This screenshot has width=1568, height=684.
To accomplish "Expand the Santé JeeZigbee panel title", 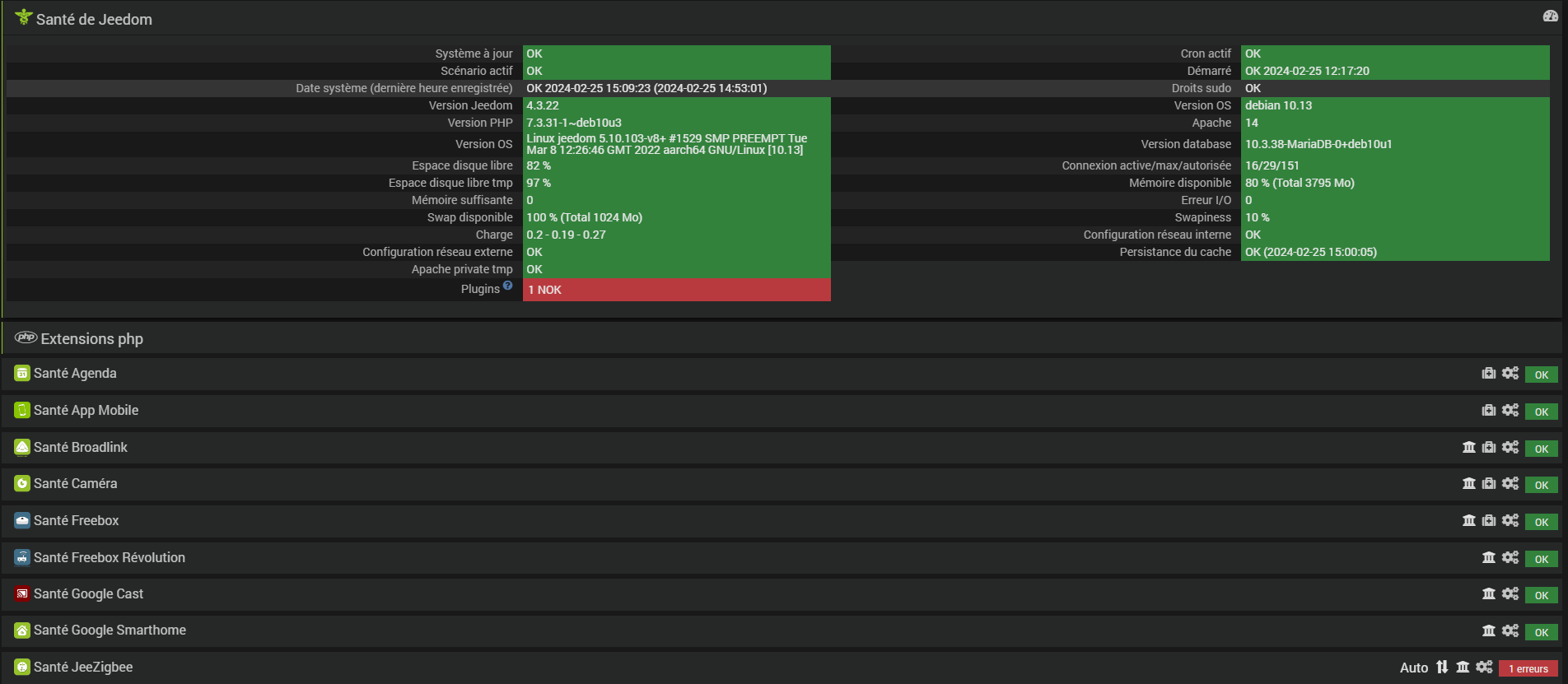I will (83, 667).
